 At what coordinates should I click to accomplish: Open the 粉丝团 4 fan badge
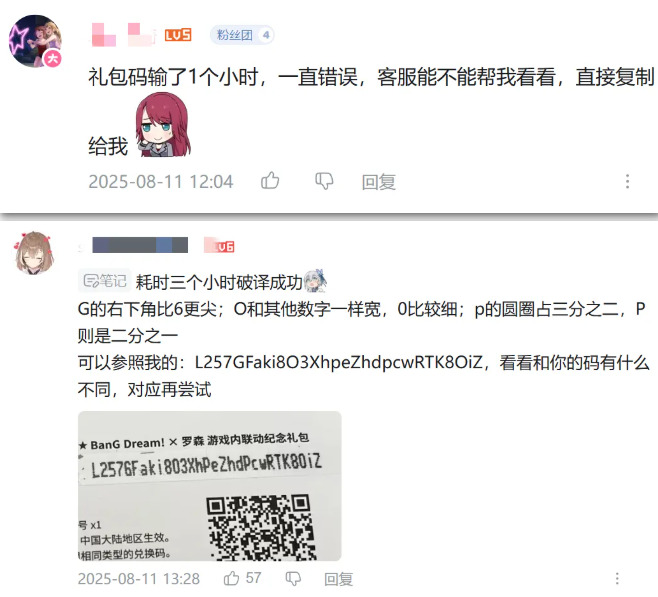[x=242, y=35]
